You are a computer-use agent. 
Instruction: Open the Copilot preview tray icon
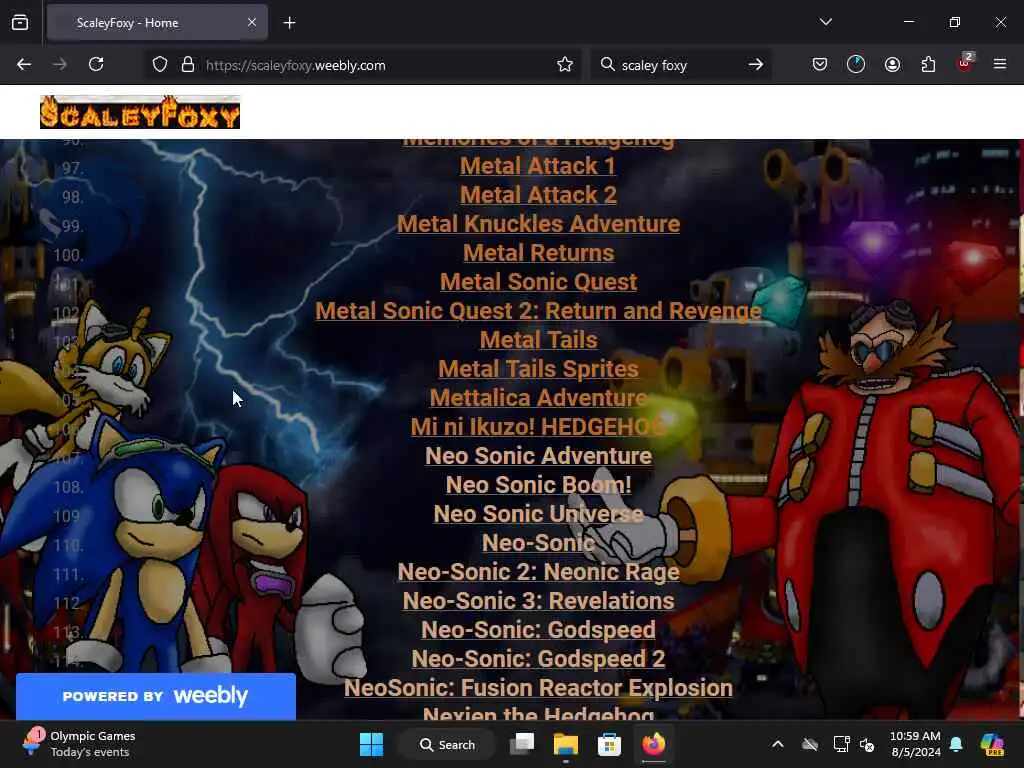[992, 744]
